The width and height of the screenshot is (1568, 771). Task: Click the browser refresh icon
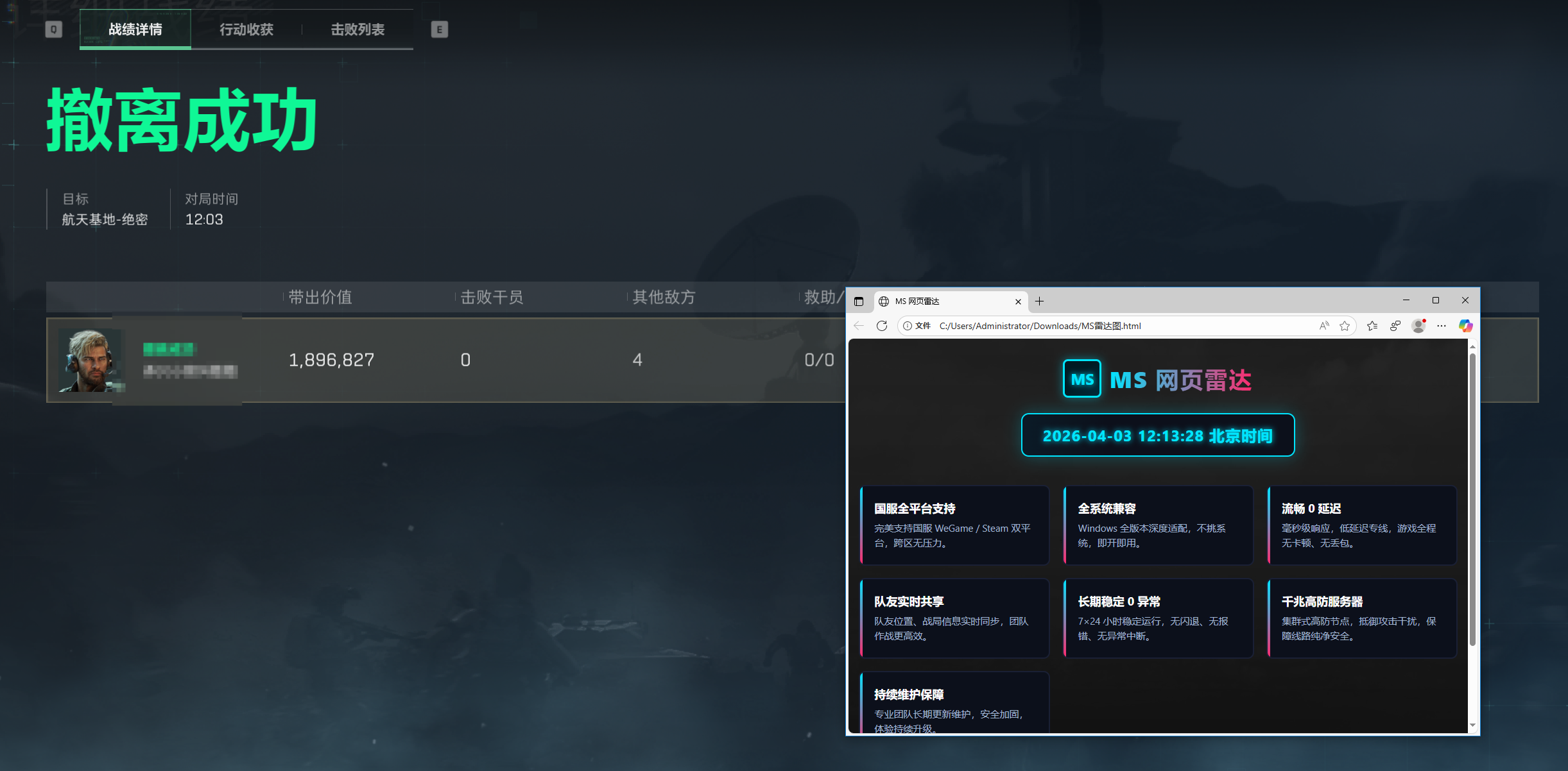882,326
